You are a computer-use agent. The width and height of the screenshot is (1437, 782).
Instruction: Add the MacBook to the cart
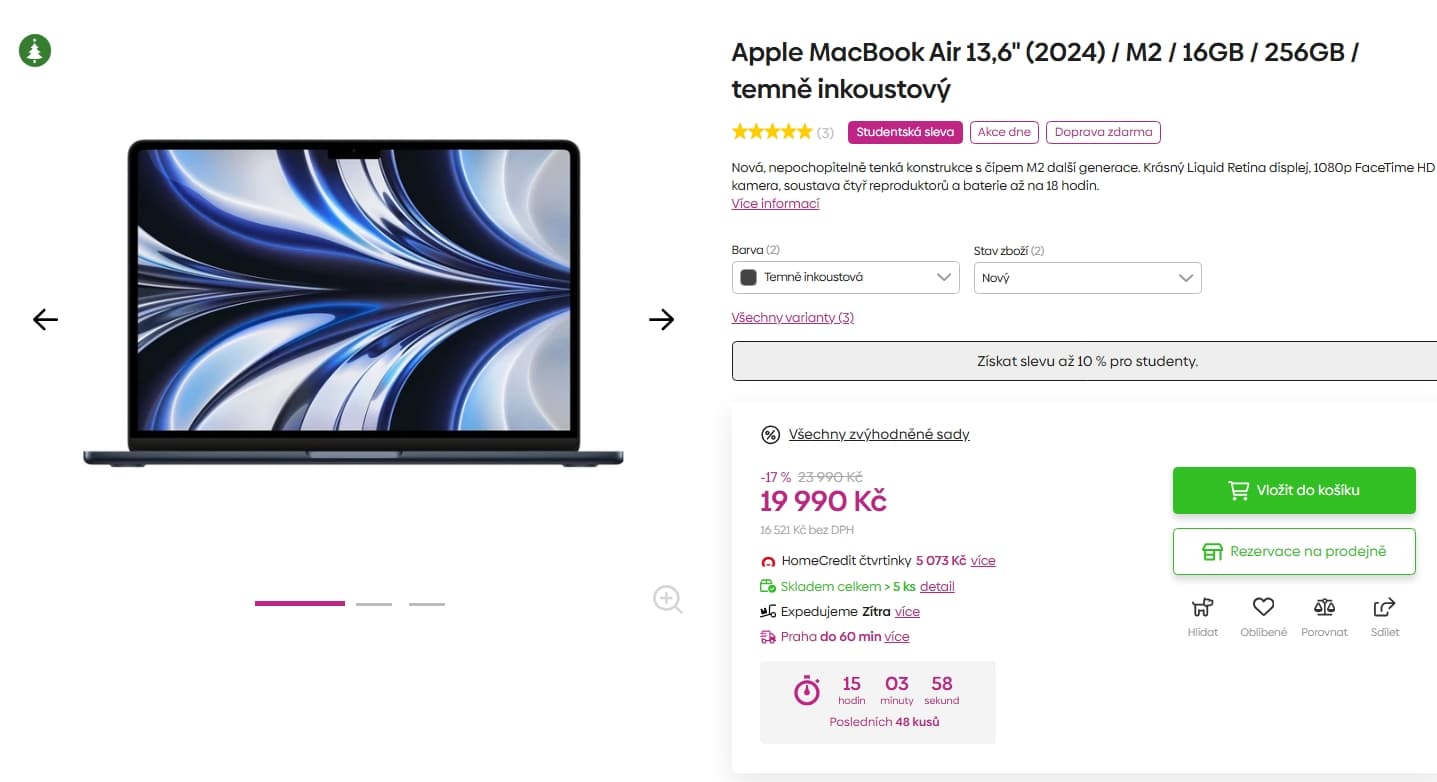(1294, 490)
